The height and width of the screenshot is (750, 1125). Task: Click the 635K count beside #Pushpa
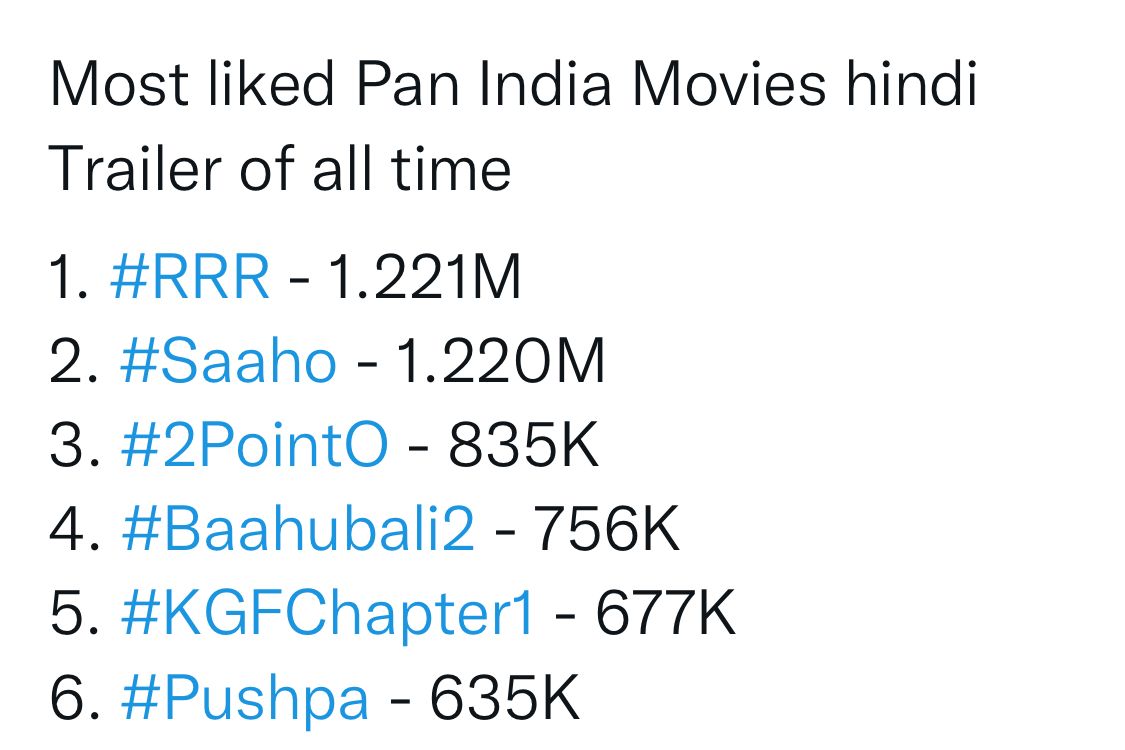point(505,700)
